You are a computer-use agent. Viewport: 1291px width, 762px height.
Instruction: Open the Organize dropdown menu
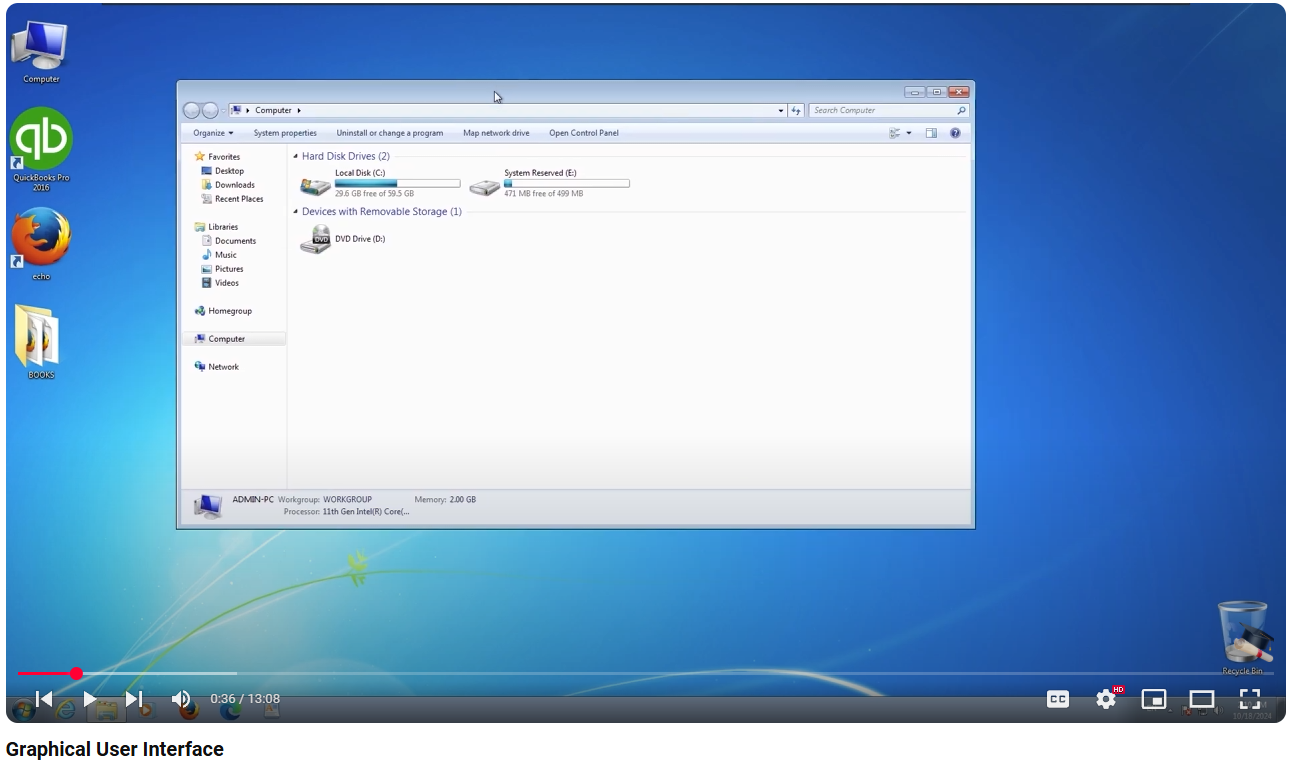pyautogui.click(x=213, y=133)
